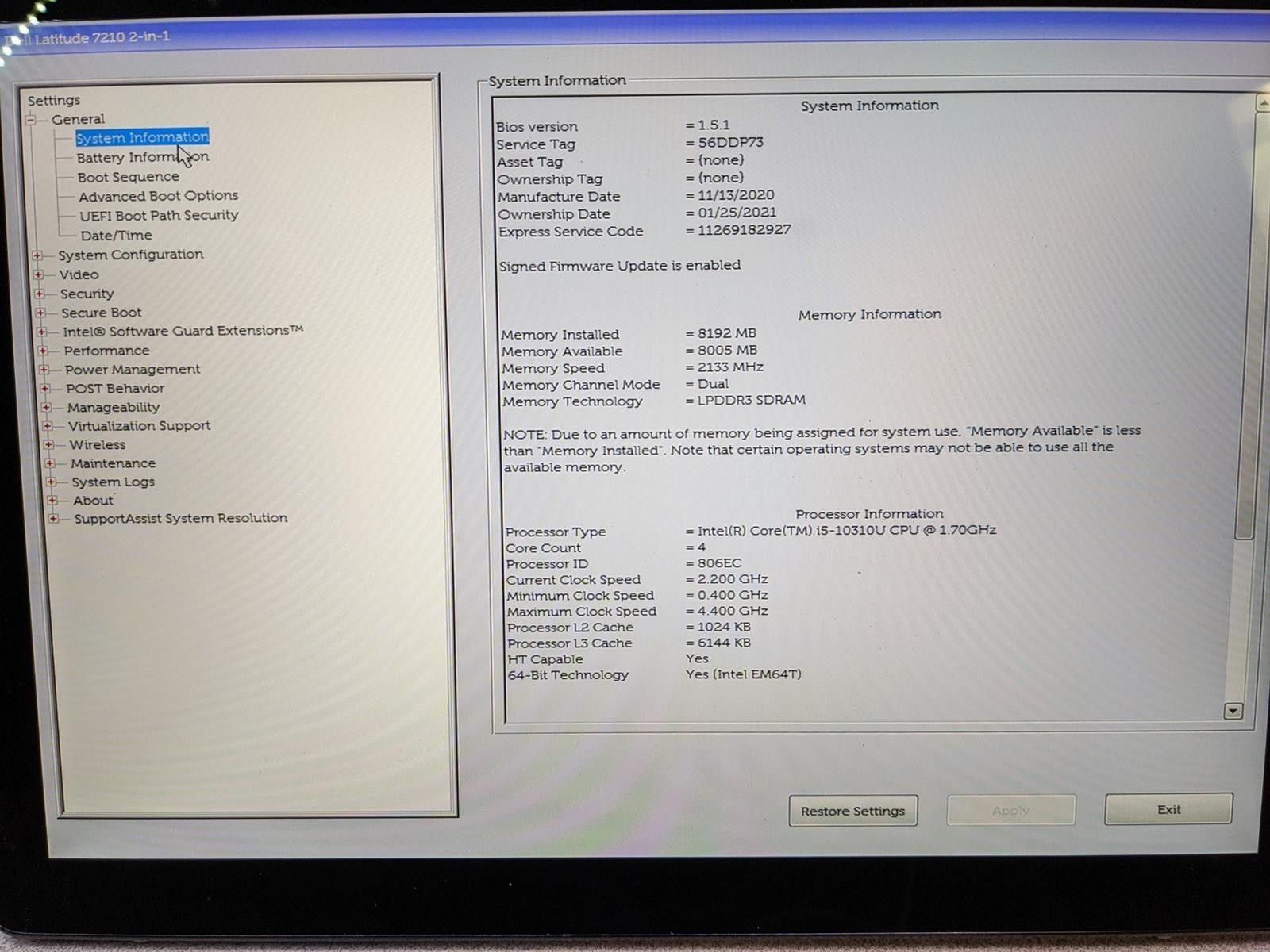This screenshot has height=952, width=1270.
Task: Select the About category label
Action: [x=94, y=501]
